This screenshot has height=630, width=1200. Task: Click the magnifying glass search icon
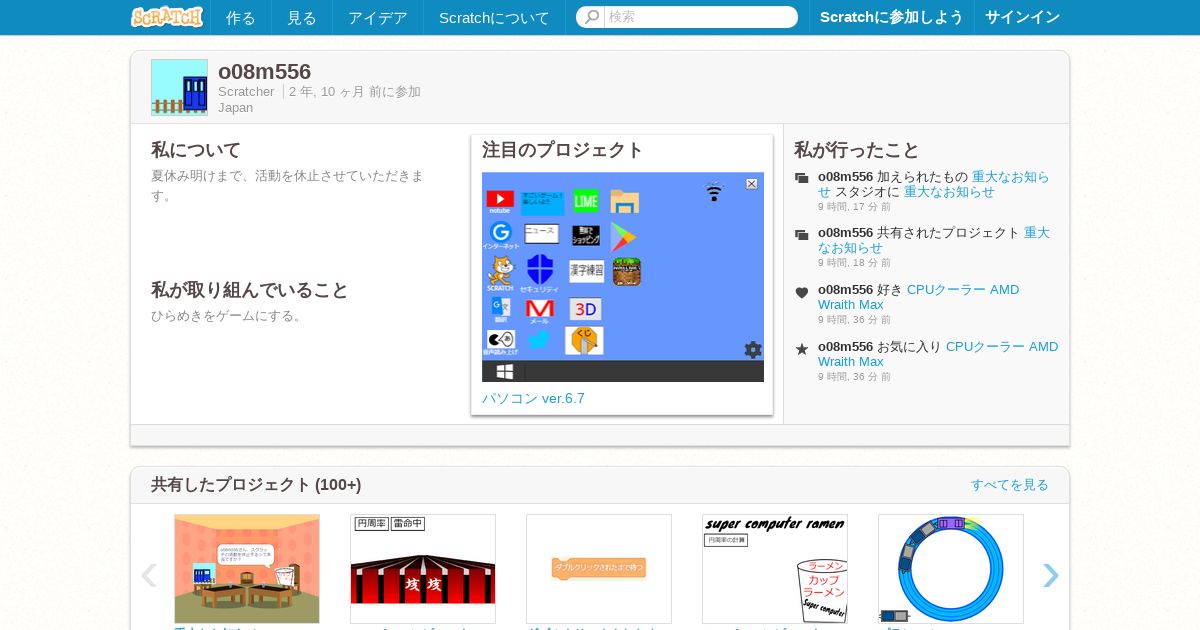click(x=592, y=17)
